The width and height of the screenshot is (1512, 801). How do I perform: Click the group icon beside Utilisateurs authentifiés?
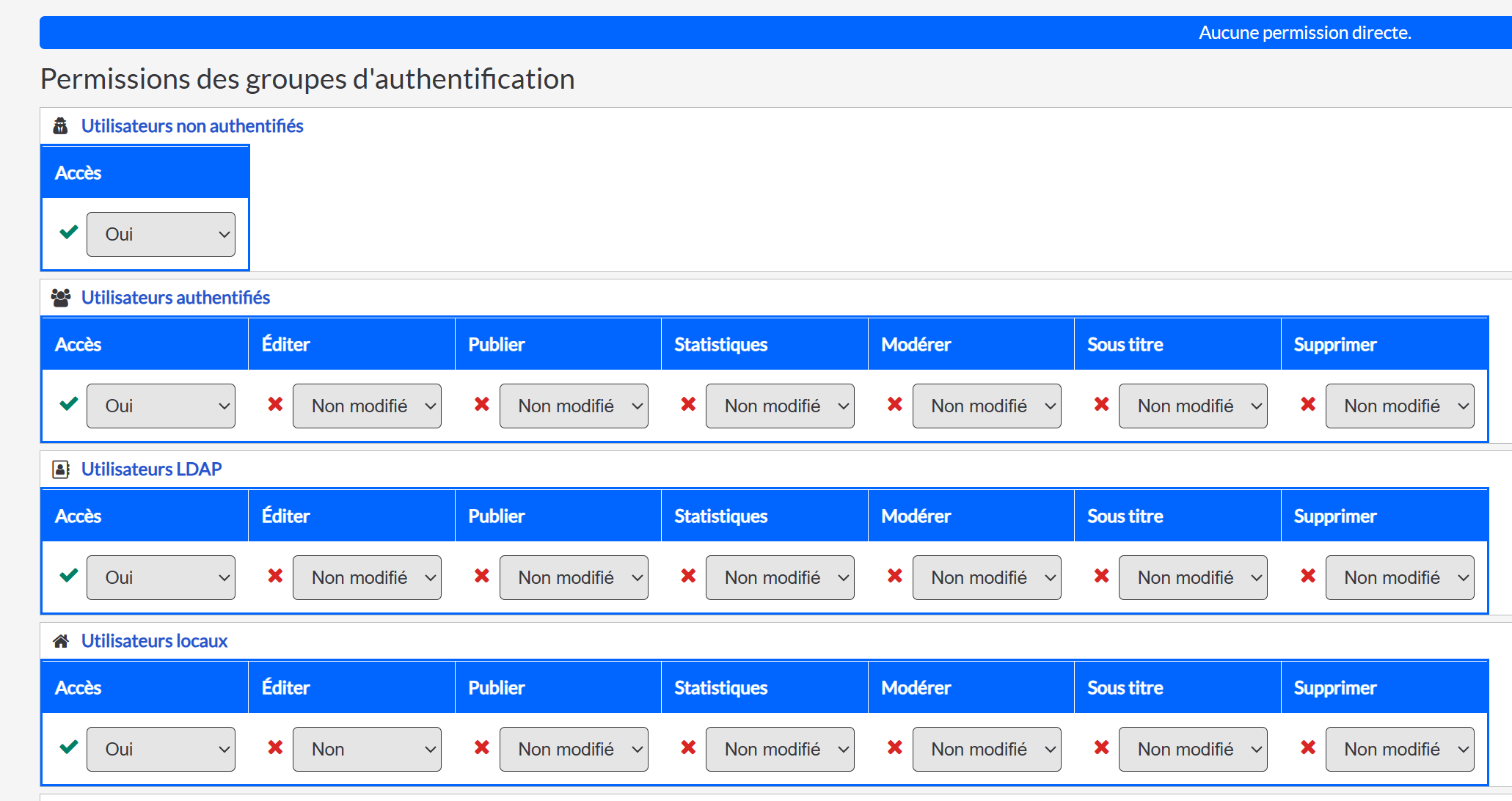61,298
